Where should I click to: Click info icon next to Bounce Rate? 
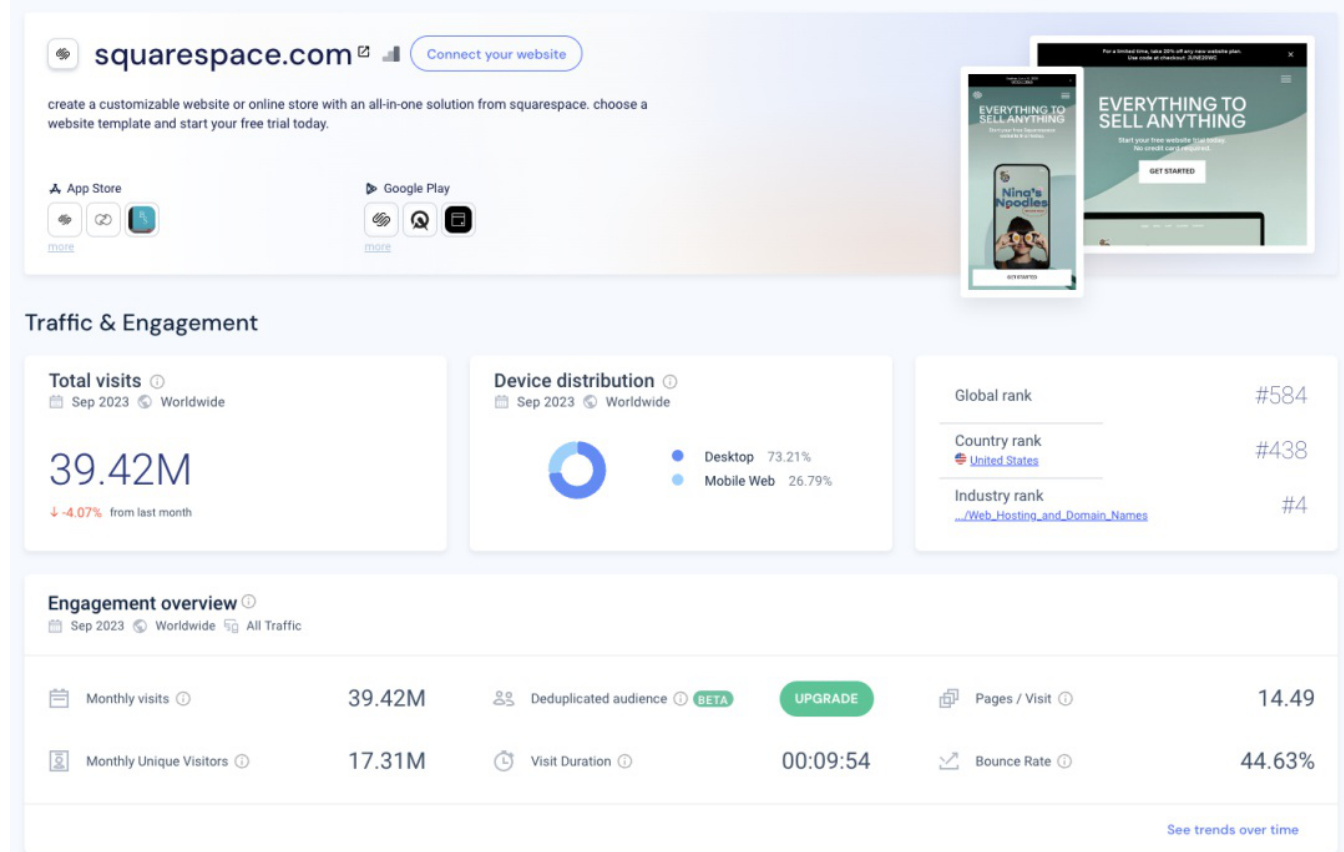point(1064,761)
